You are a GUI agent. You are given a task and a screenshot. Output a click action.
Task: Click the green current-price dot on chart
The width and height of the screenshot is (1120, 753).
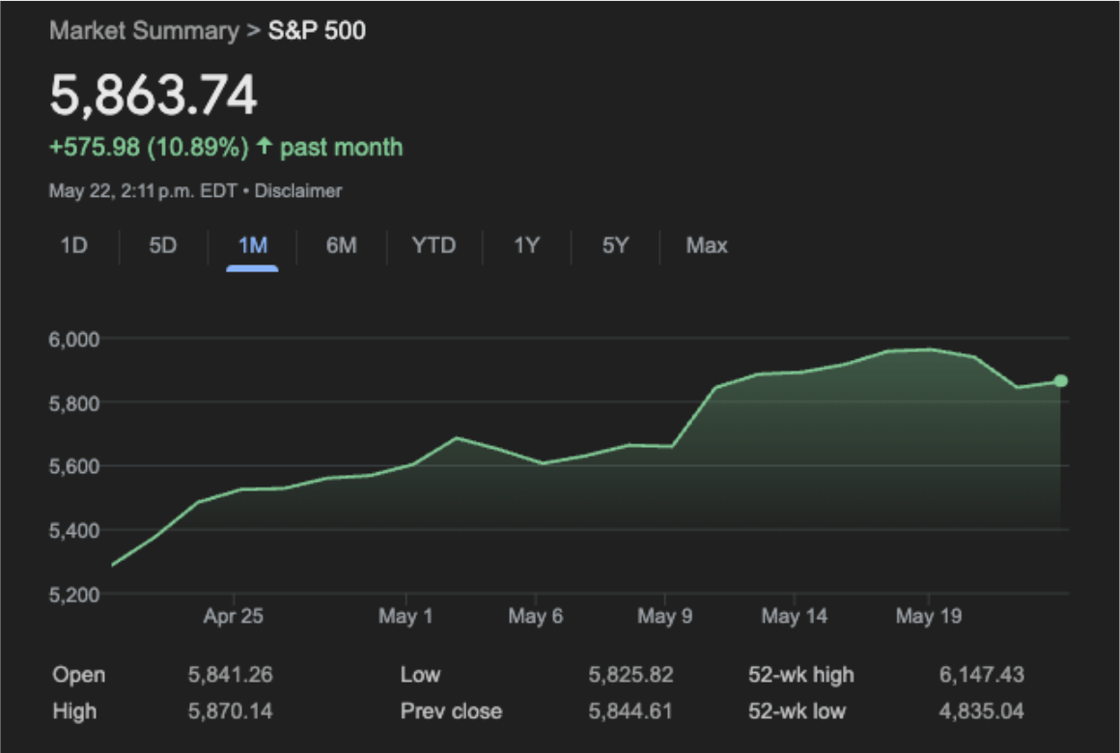(1061, 381)
